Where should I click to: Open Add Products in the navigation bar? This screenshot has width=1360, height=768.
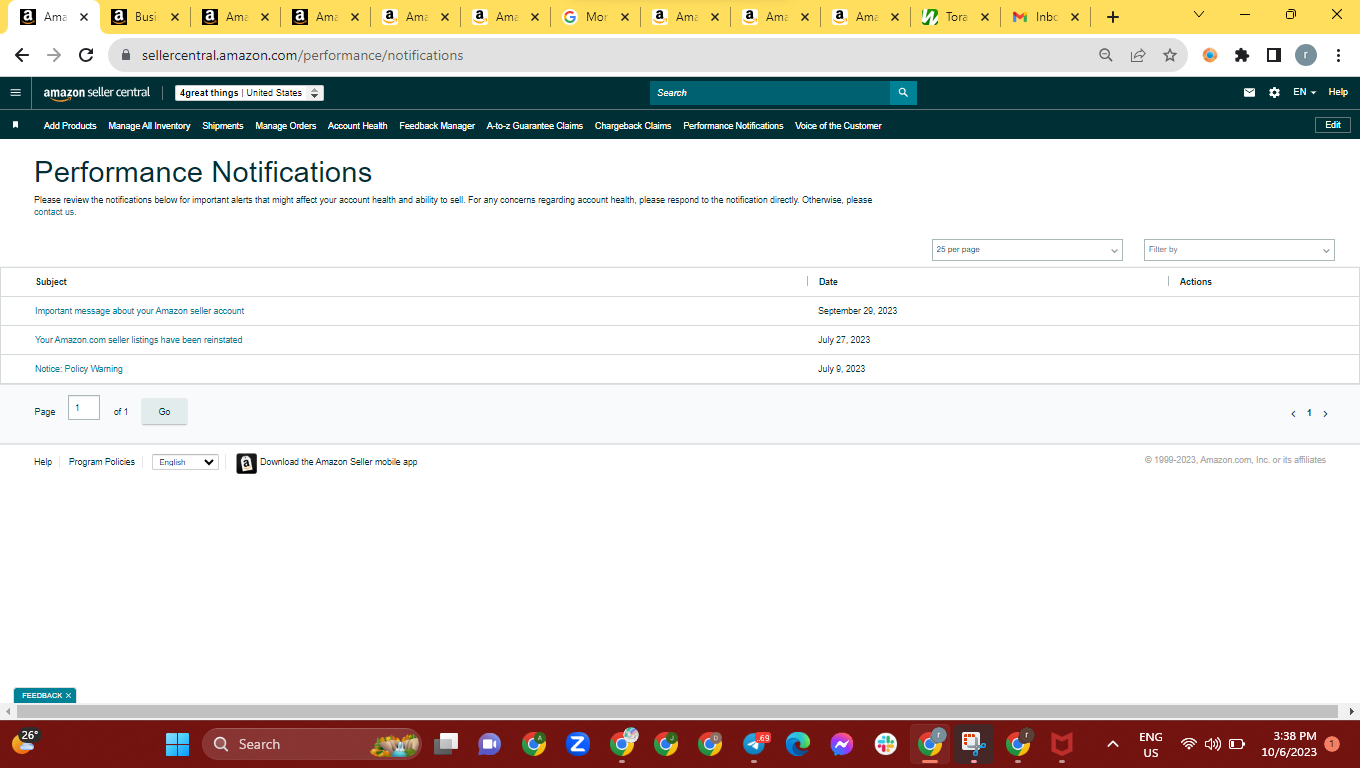[70, 126]
